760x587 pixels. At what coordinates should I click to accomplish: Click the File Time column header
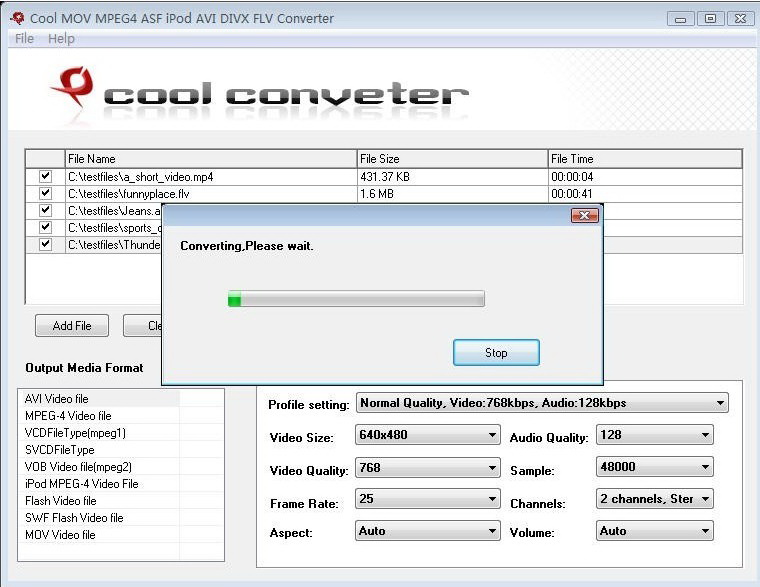(x=645, y=159)
